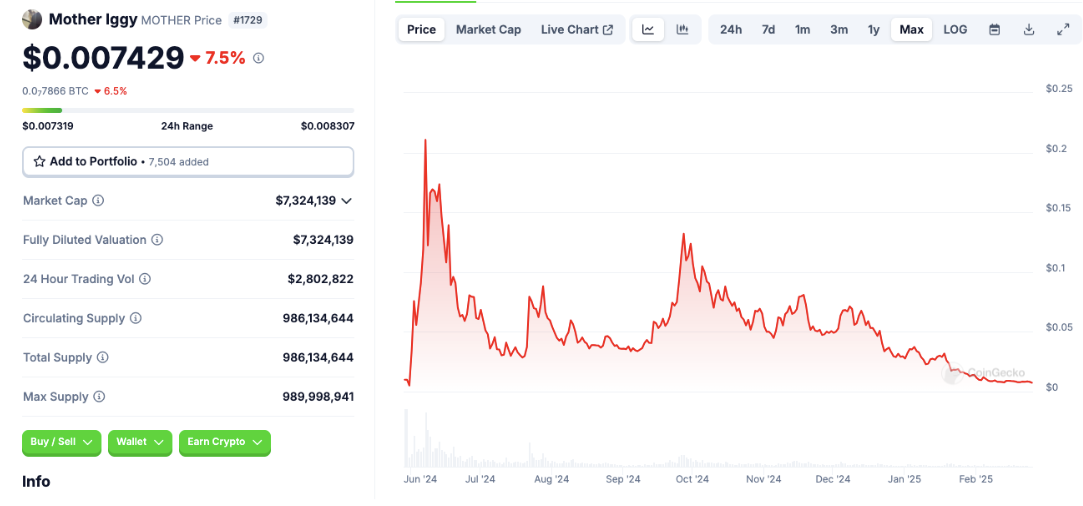Switch to candlestick chart view icon

pos(682,30)
